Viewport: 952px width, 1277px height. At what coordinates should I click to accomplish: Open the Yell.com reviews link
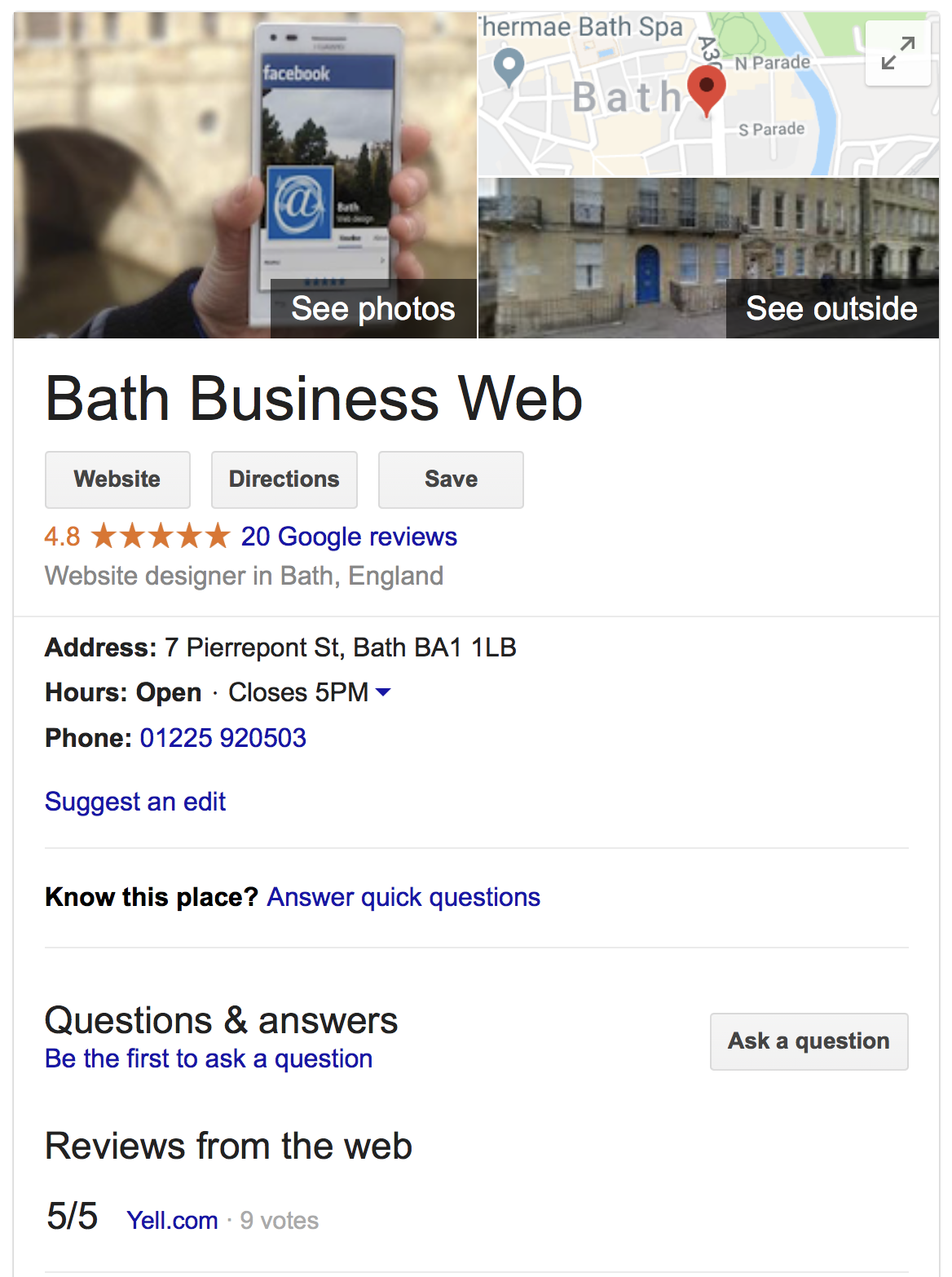click(x=173, y=1220)
